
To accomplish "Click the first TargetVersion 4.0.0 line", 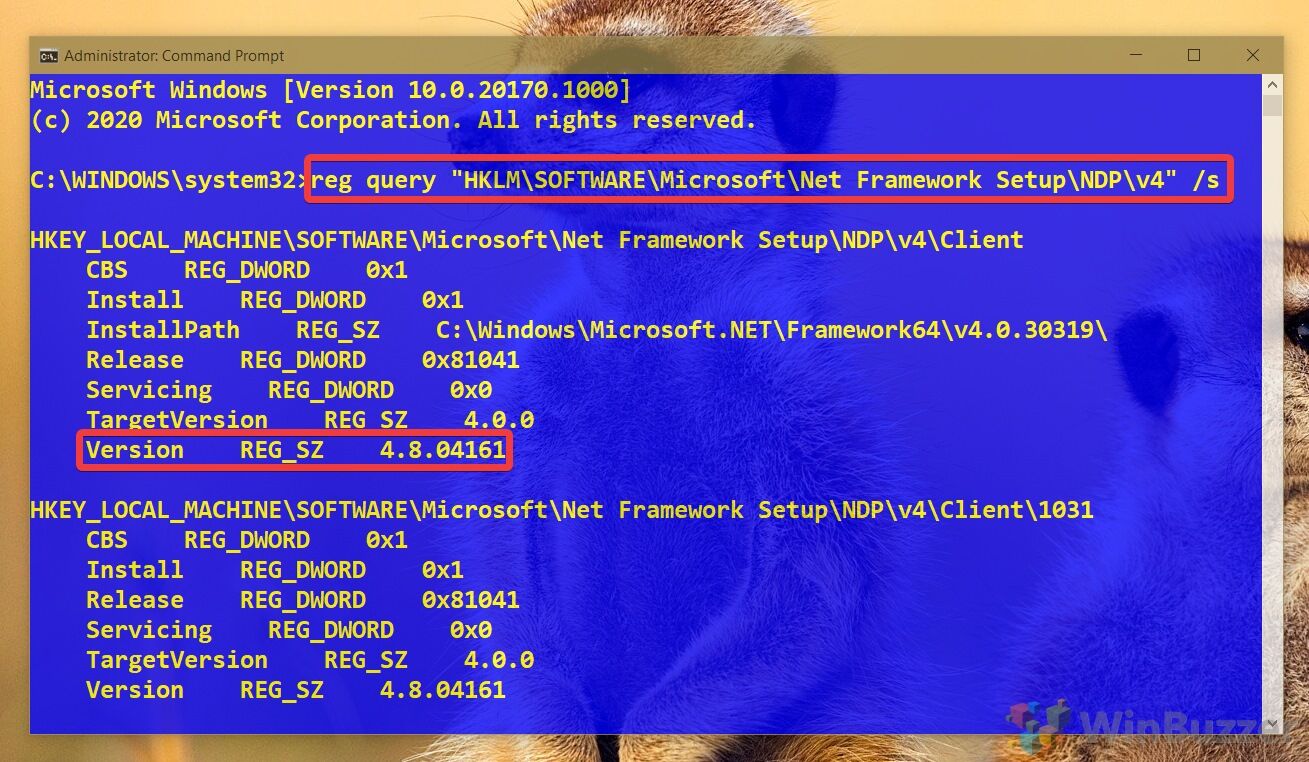I will point(310,420).
